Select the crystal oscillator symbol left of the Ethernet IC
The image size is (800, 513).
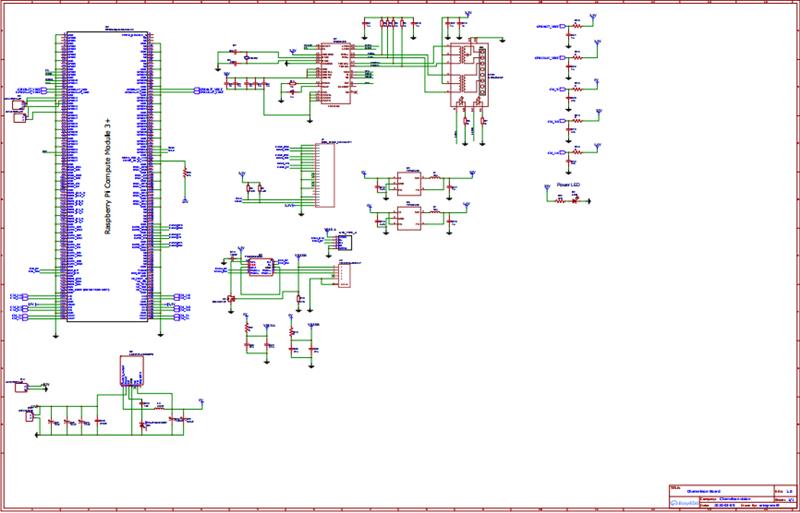(x=247, y=59)
